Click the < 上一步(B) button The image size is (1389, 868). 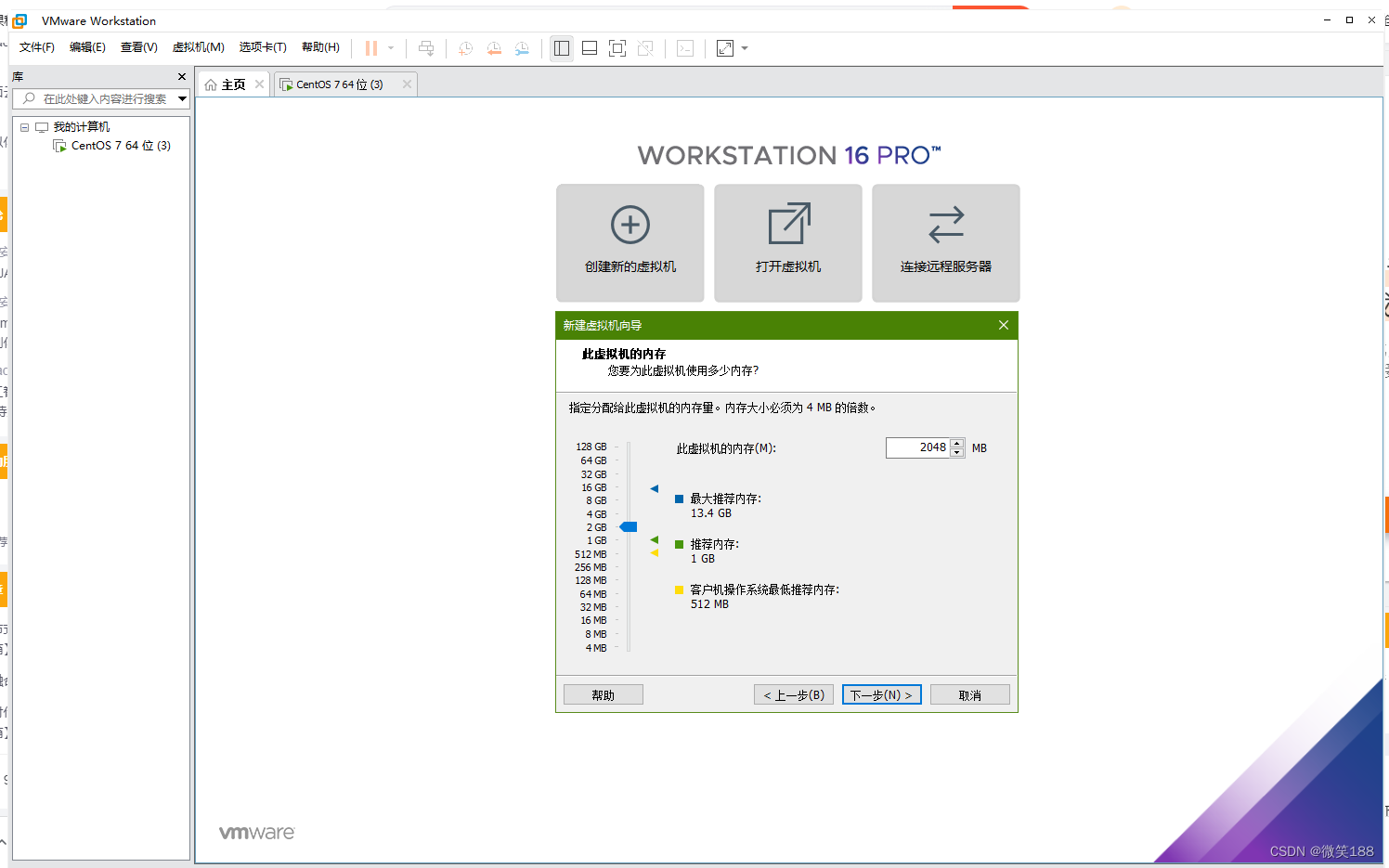pyautogui.click(x=794, y=695)
